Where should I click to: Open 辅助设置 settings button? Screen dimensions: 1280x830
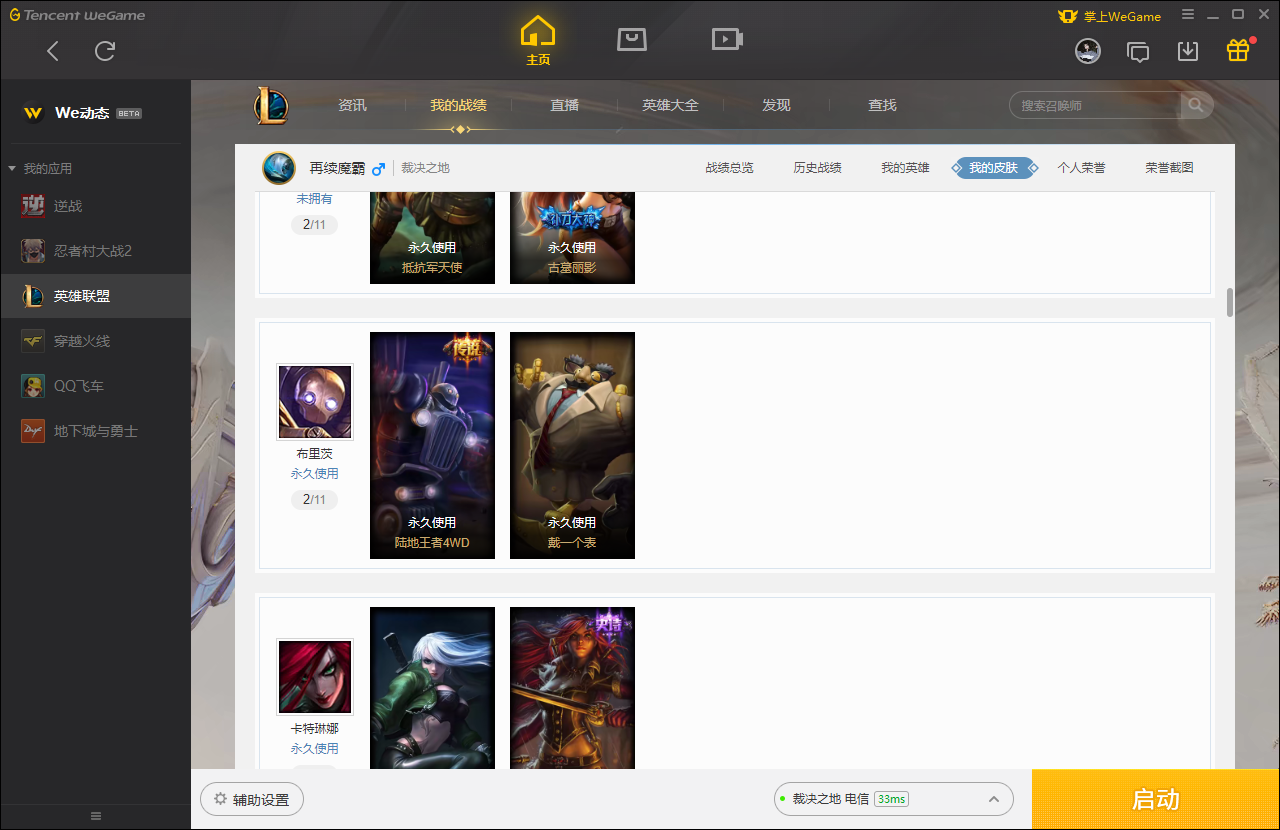click(252, 799)
